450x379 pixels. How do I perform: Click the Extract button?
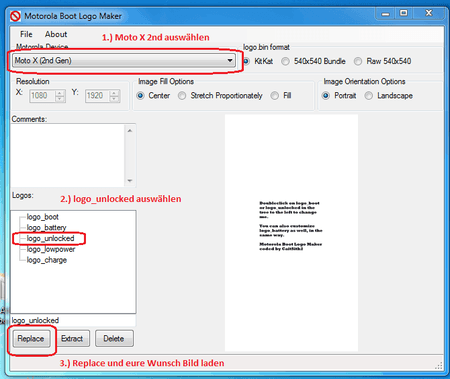click(72, 339)
